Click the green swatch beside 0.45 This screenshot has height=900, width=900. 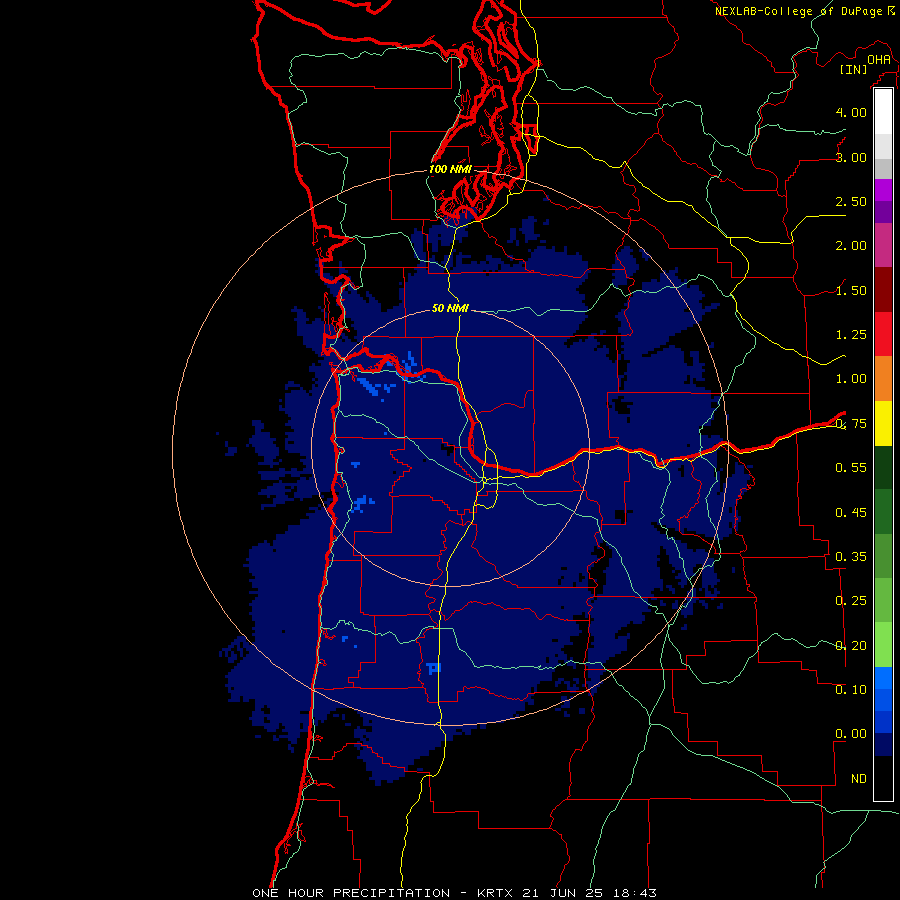click(x=883, y=511)
